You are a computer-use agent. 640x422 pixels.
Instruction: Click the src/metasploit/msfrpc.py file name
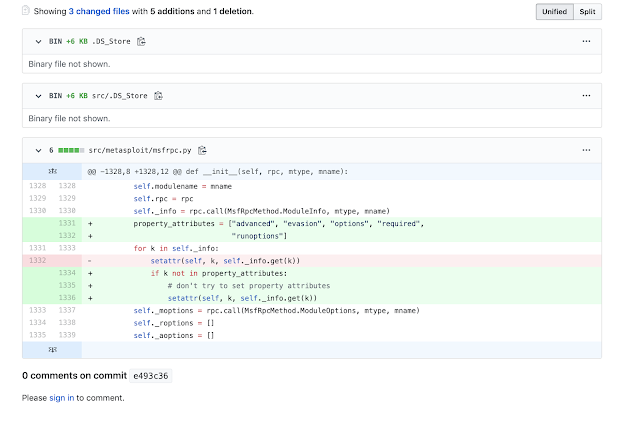[x=141, y=150]
